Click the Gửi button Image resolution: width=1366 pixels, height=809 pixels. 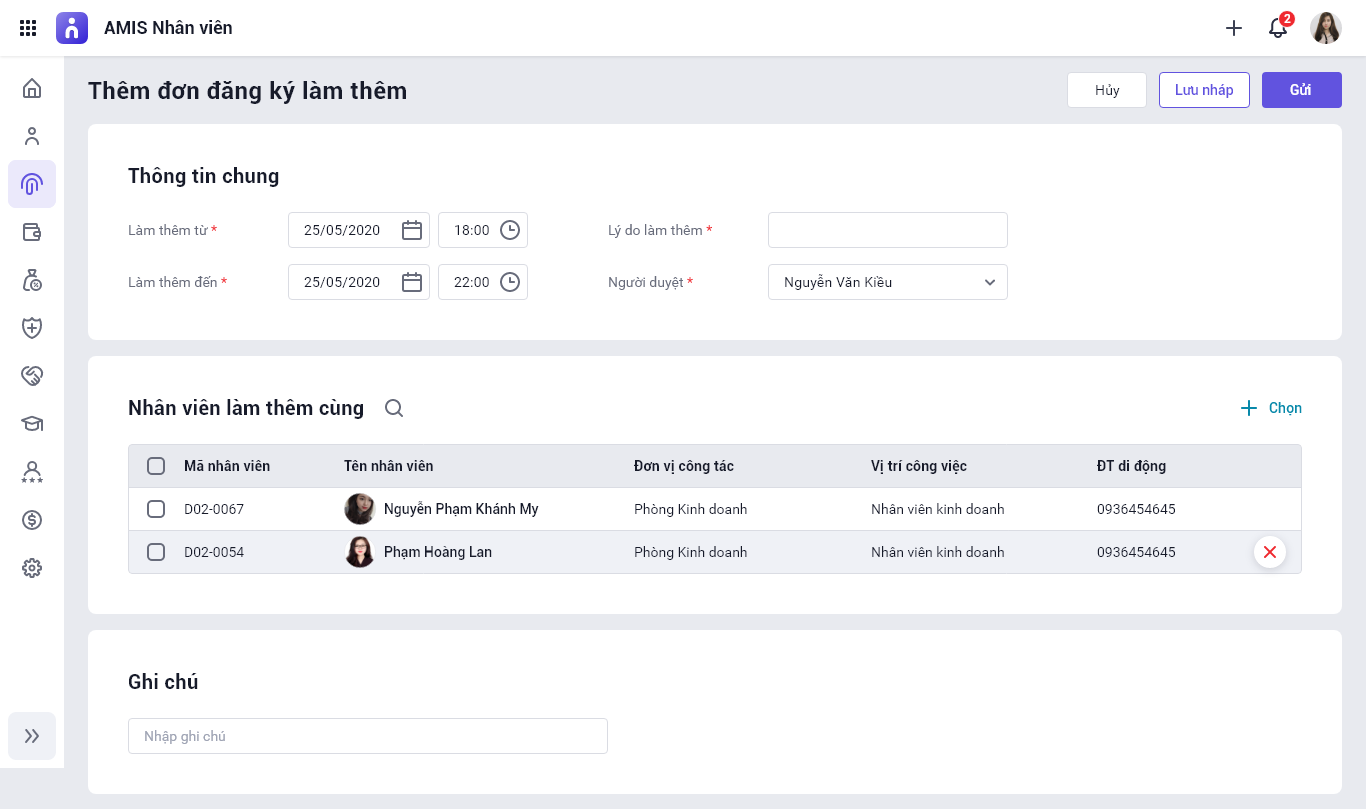coord(1301,90)
